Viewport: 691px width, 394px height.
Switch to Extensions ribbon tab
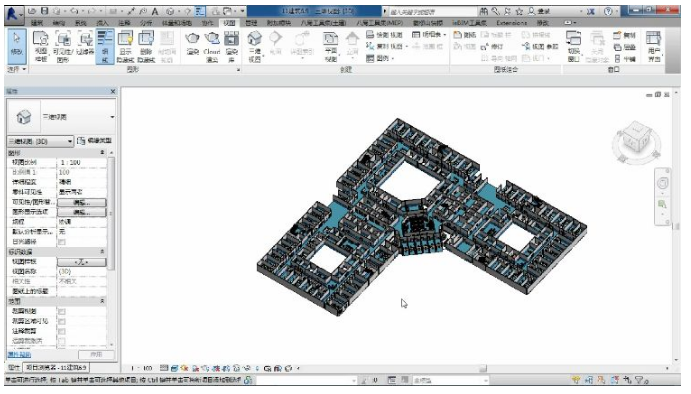(511, 22)
